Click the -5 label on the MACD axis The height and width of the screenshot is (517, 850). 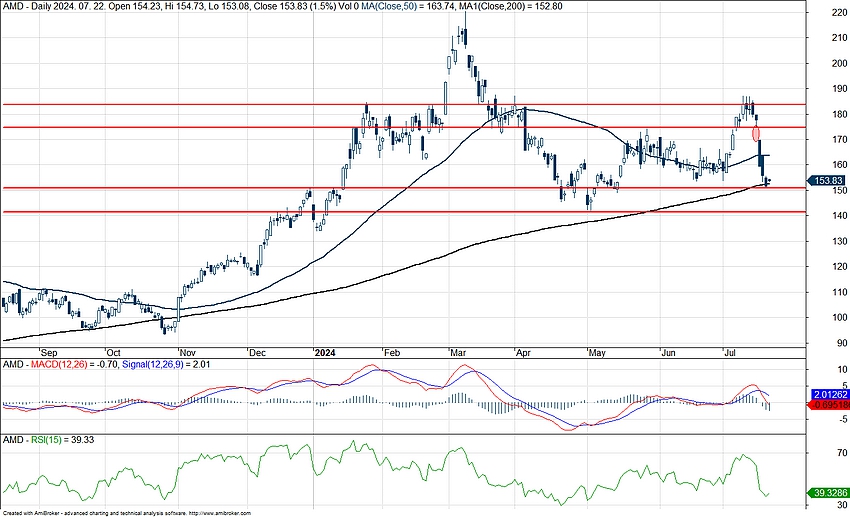click(x=842, y=419)
